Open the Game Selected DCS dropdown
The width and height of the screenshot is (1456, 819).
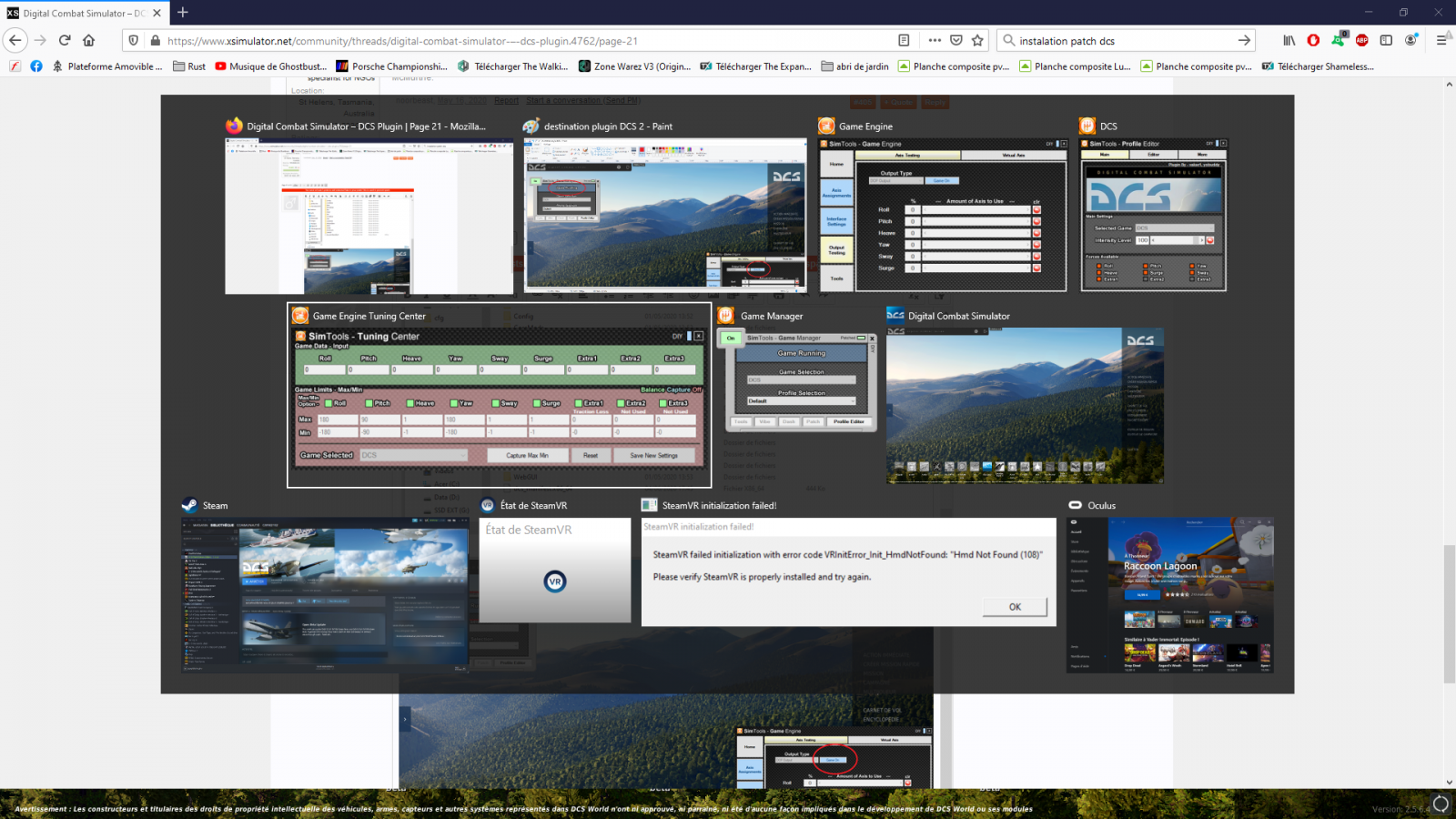413,455
